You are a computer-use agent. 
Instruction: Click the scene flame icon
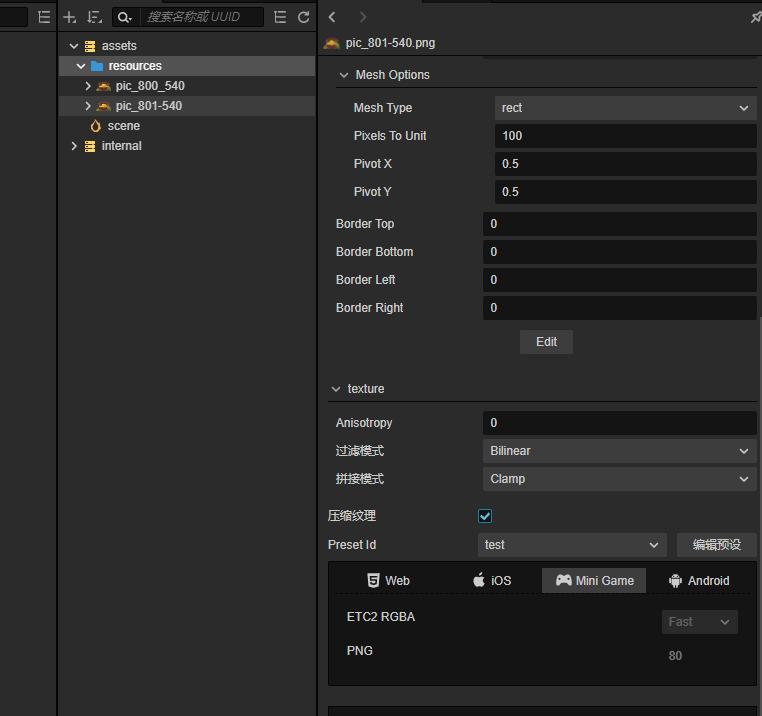click(96, 126)
